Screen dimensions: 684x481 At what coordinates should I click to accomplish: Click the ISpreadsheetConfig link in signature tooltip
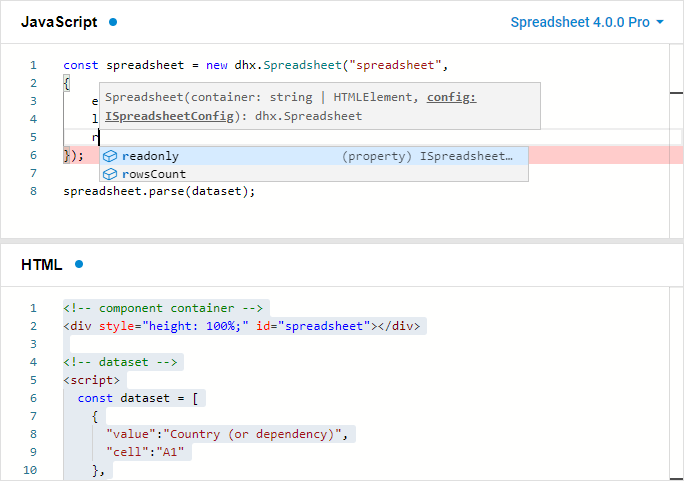(x=169, y=116)
